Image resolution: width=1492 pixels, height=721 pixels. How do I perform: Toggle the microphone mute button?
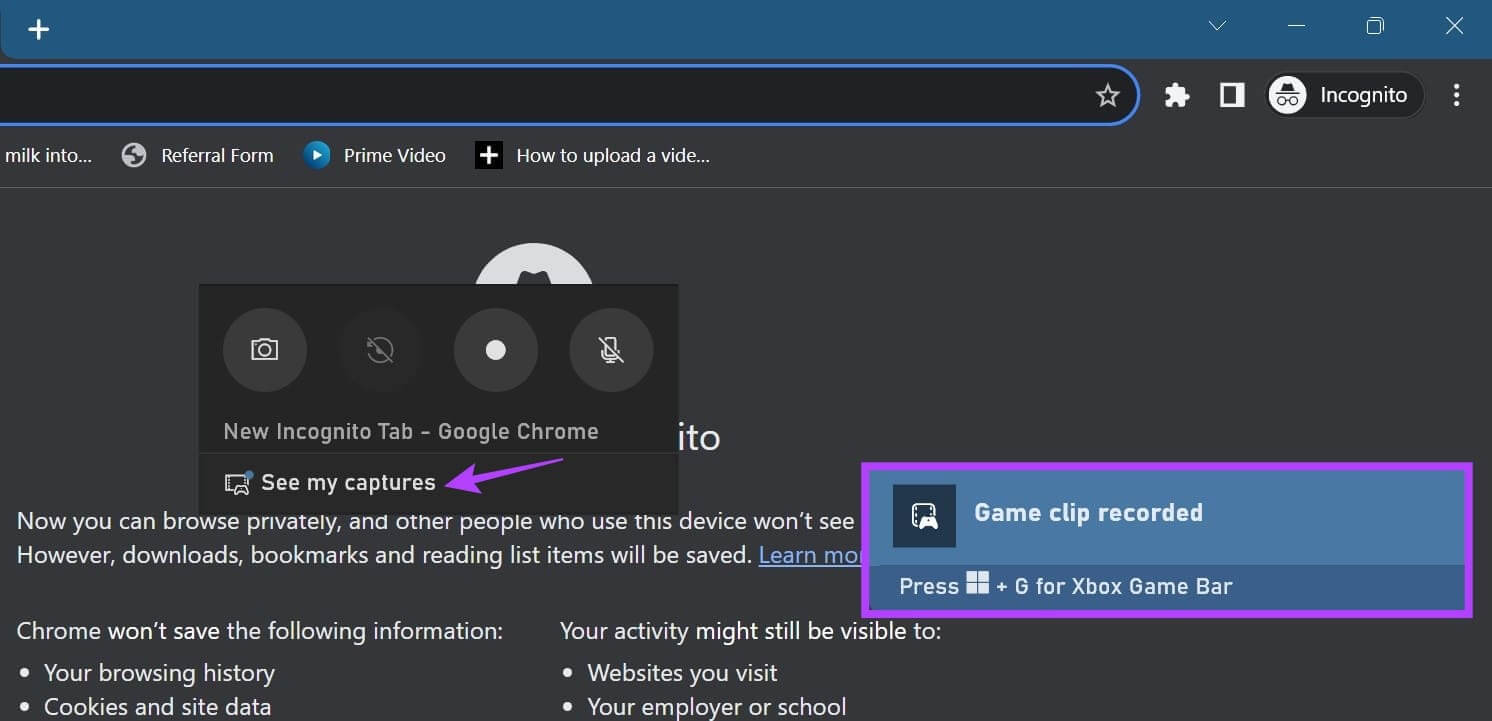coord(611,350)
